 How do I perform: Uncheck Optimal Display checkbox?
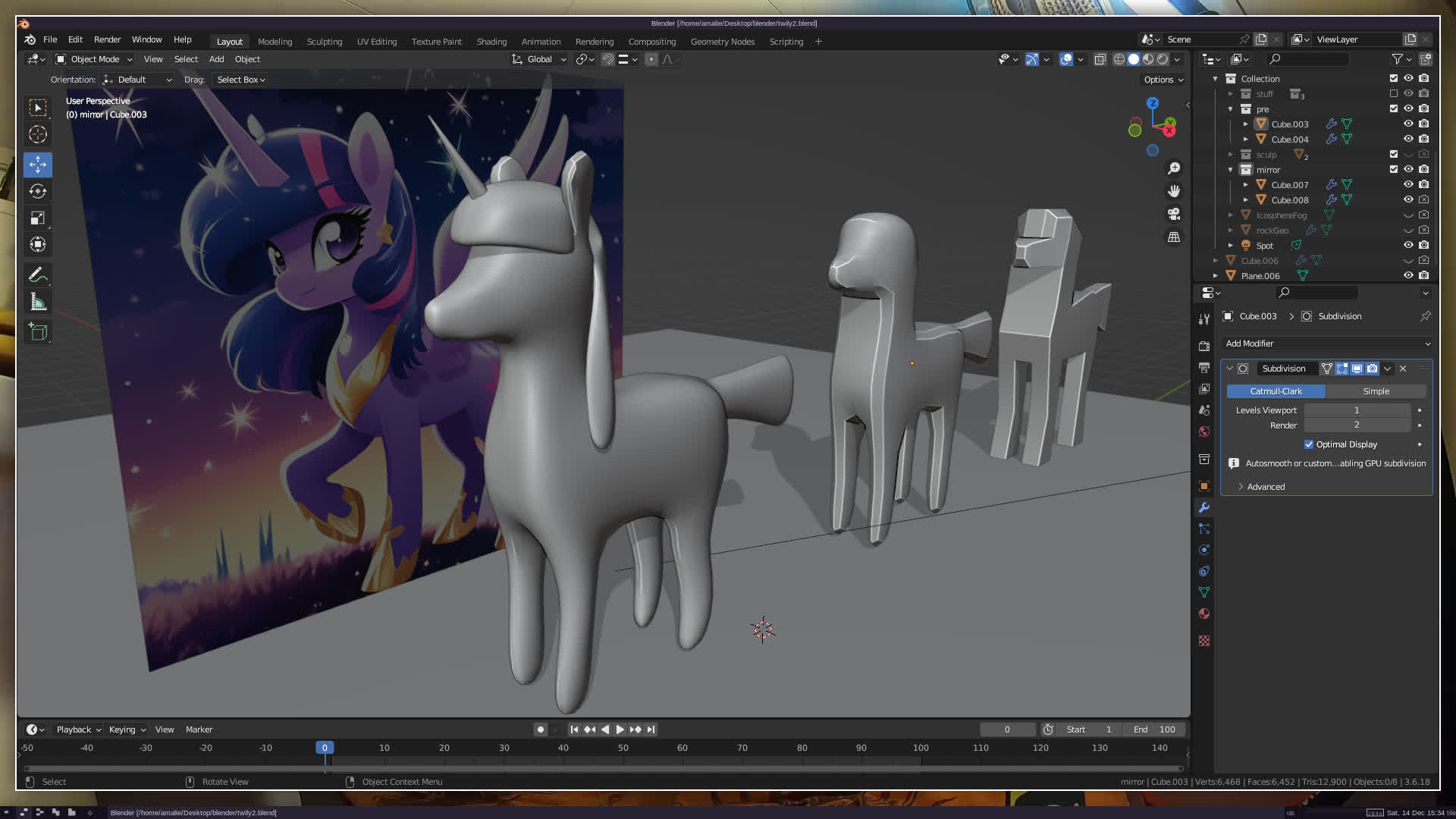(x=1309, y=444)
